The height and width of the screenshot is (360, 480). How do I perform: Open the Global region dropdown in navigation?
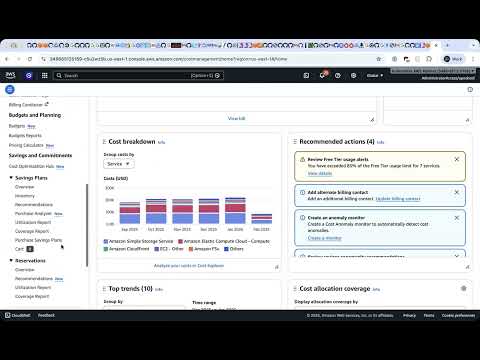click(375, 76)
